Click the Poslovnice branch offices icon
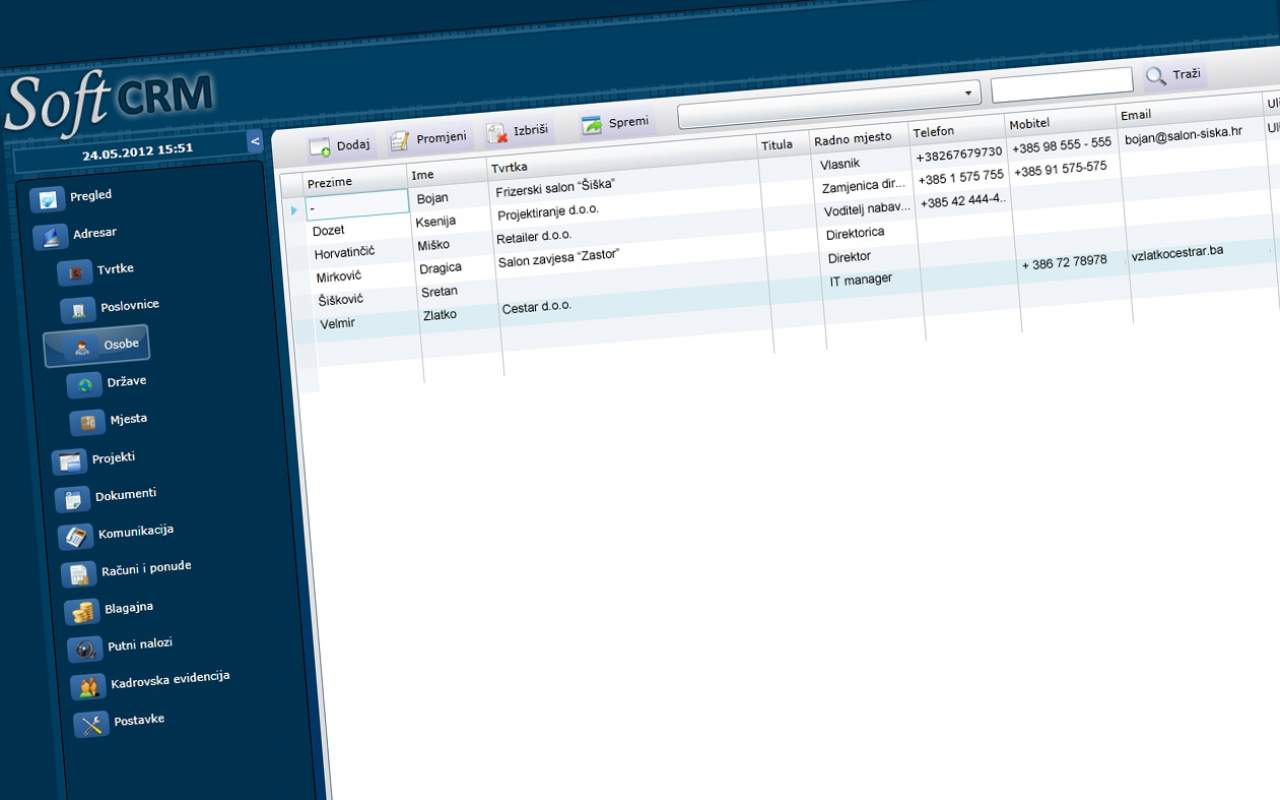 tap(78, 310)
